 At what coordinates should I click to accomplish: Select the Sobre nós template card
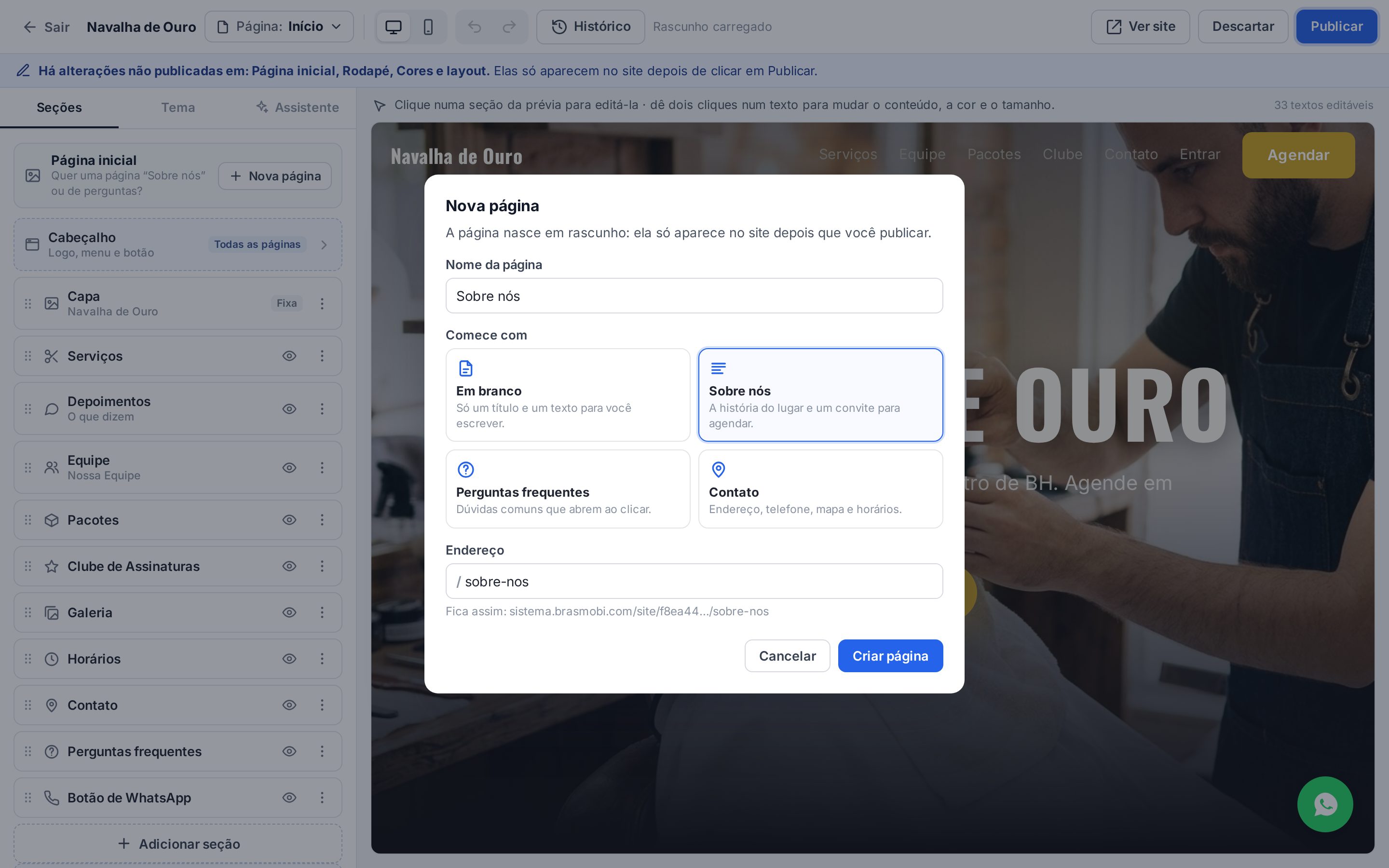click(820, 395)
